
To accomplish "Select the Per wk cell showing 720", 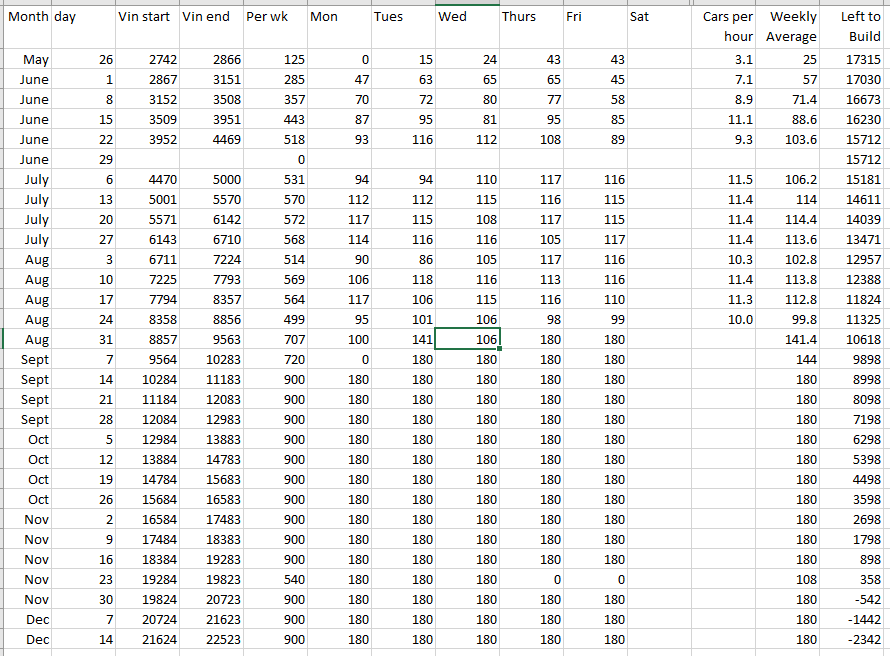I will click(x=274, y=359).
